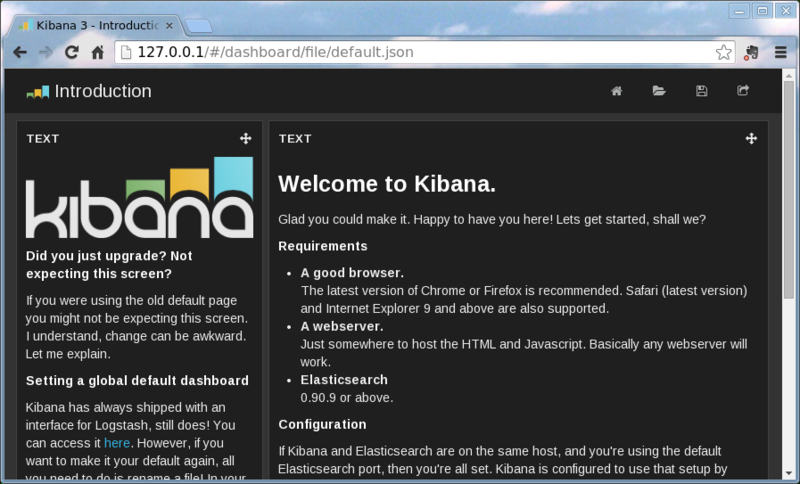Click the 'Requirements' heading
This screenshot has width=800, height=484.
tap(323, 246)
